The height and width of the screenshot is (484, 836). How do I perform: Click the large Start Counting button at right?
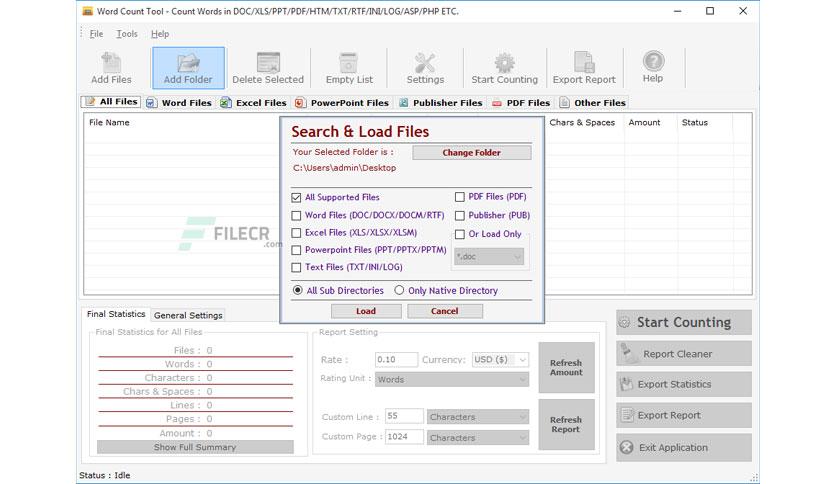(684, 322)
